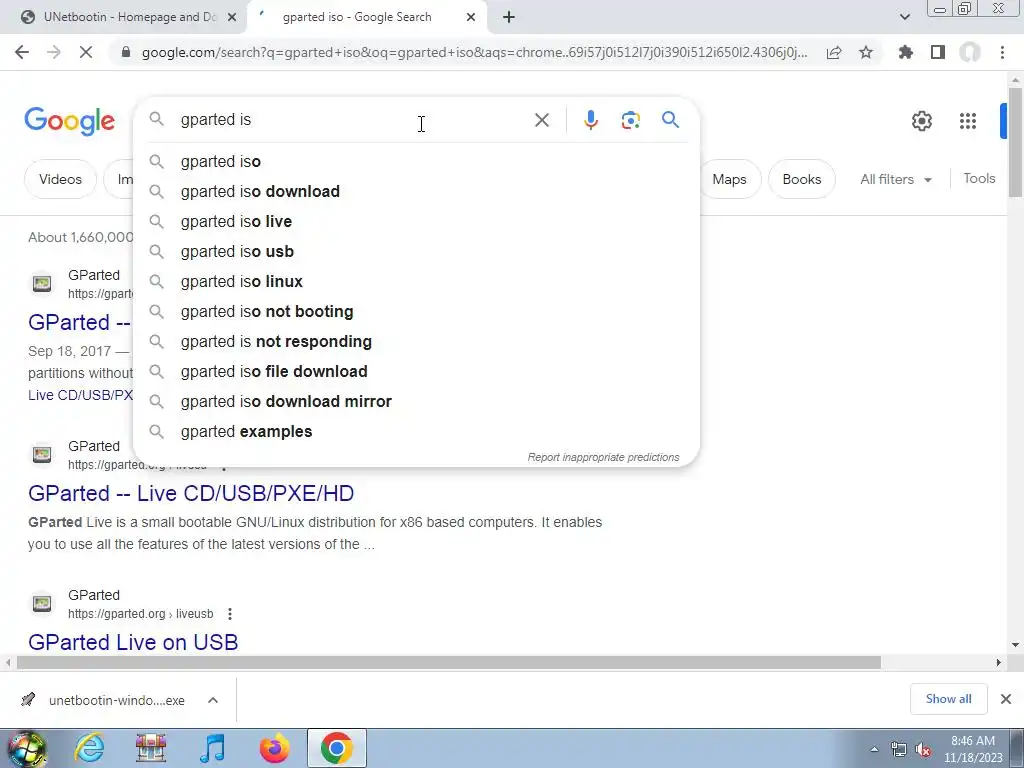Open 'GParted -- Live CD/USB/PXE/HD' result
The width and height of the screenshot is (1024, 768).
[x=191, y=493]
